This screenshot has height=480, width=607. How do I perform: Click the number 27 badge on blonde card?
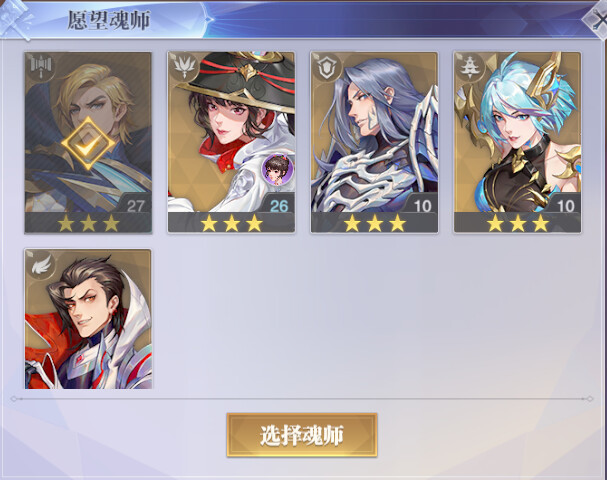(x=135, y=206)
